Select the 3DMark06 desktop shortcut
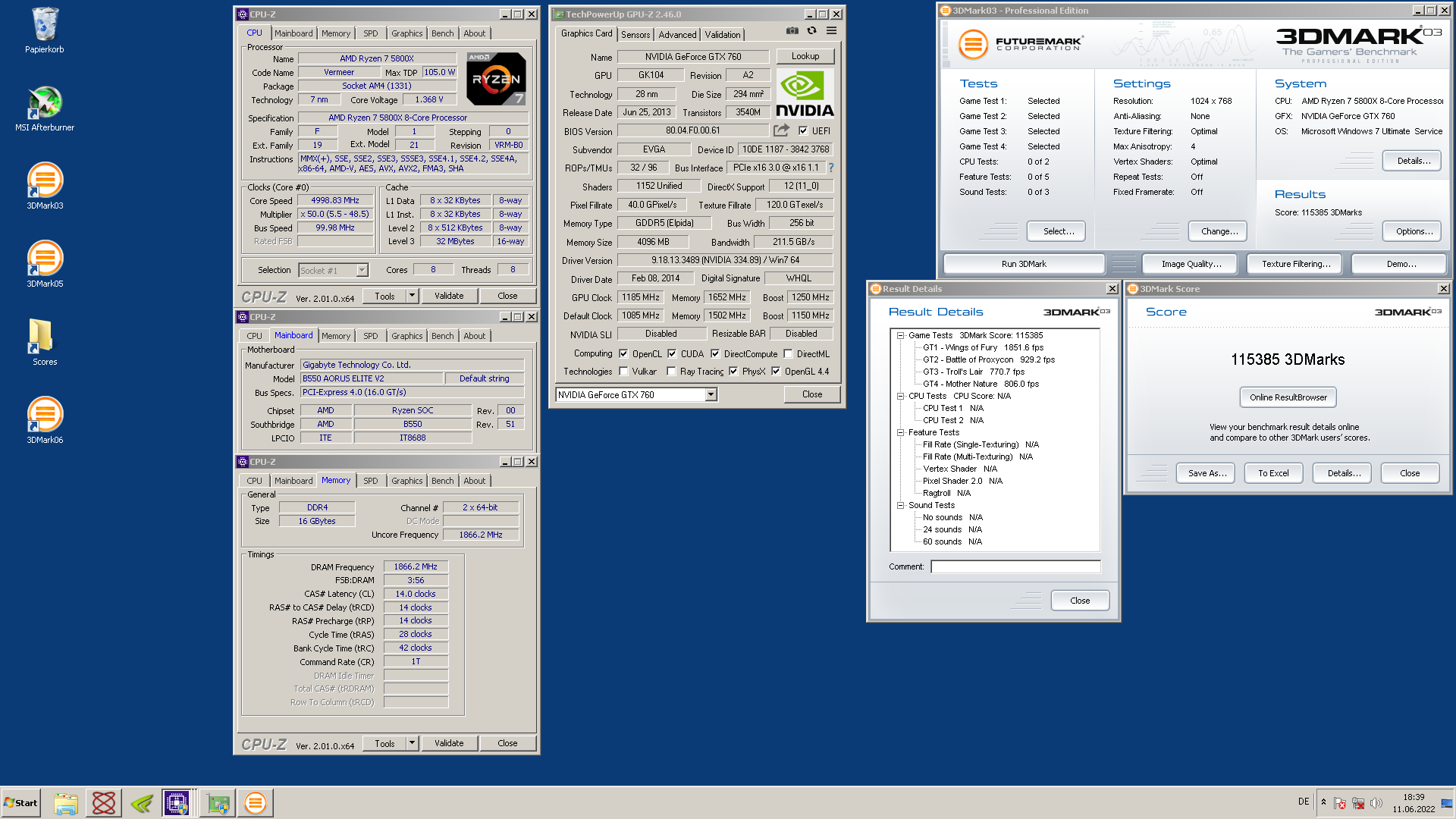 pyautogui.click(x=45, y=421)
